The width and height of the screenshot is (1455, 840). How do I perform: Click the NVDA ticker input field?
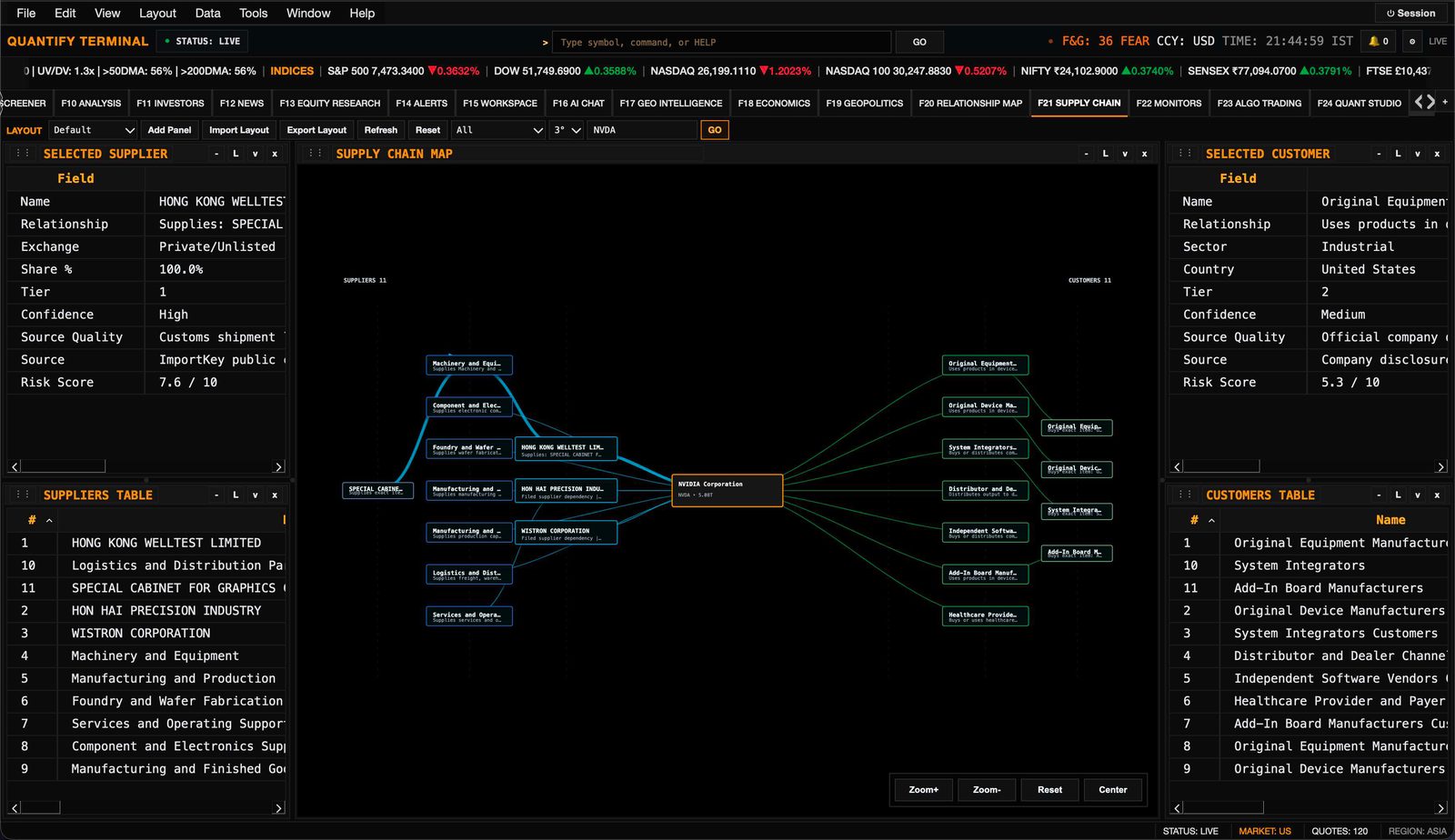641,130
